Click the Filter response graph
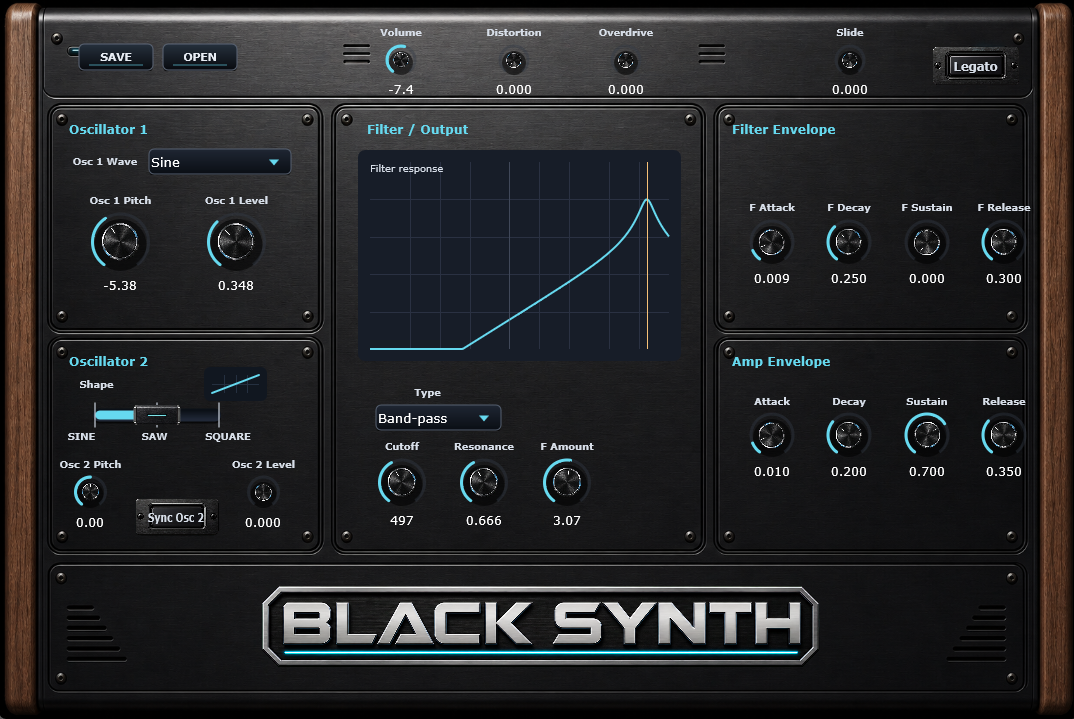1074x719 pixels. point(519,255)
